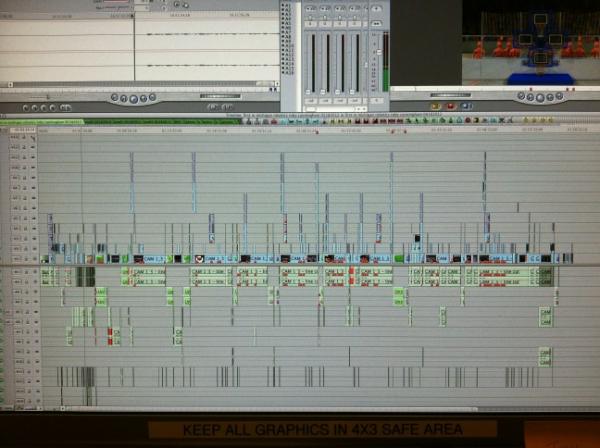Click the fourth channel fader in Audio Mixer
The width and height of the screenshot is (600, 448).
click(352, 92)
